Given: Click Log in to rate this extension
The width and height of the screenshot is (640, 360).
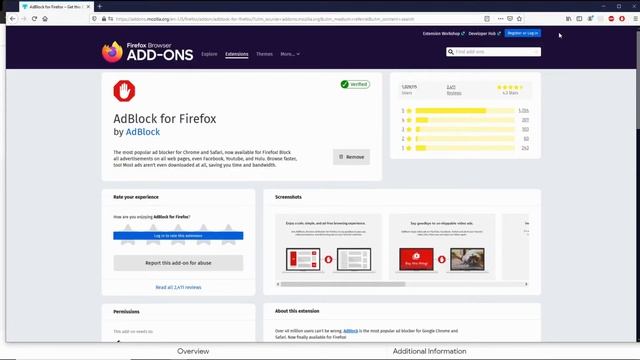Looking at the screenshot, I should [x=178, y=236].
